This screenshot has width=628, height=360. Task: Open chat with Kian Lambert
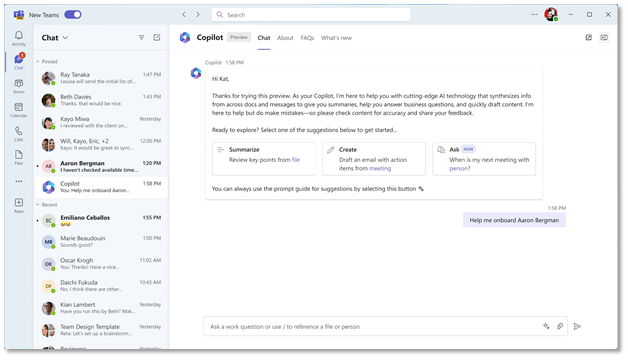pos(101,308)
